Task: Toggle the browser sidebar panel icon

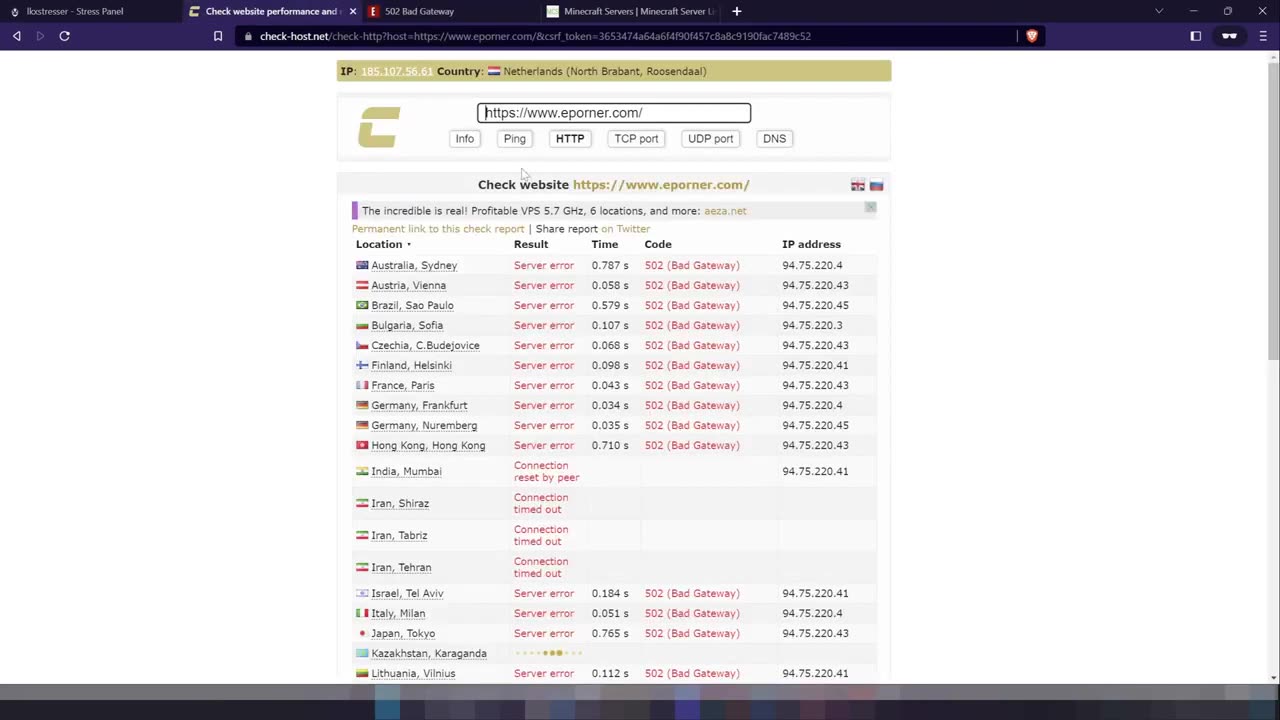Action: 1195,36
